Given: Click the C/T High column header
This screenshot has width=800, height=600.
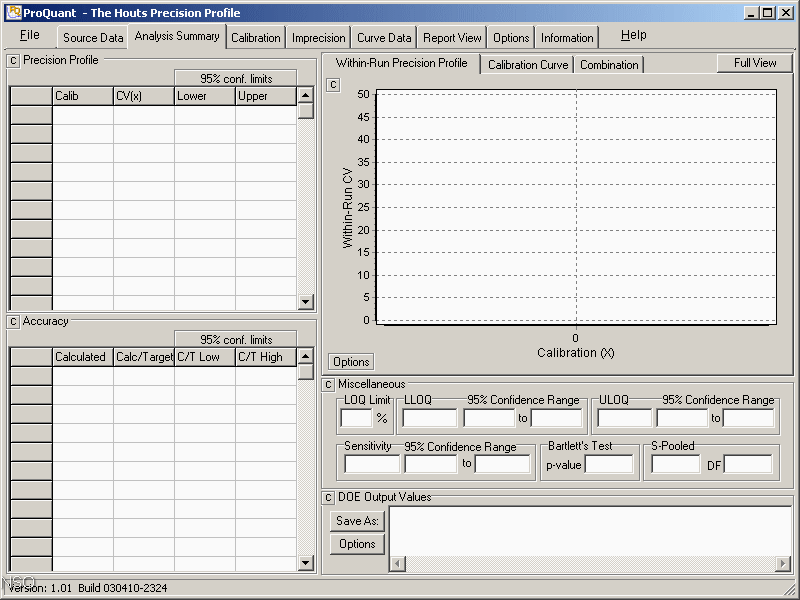Looking at the screenshot, I should point(266,357).
